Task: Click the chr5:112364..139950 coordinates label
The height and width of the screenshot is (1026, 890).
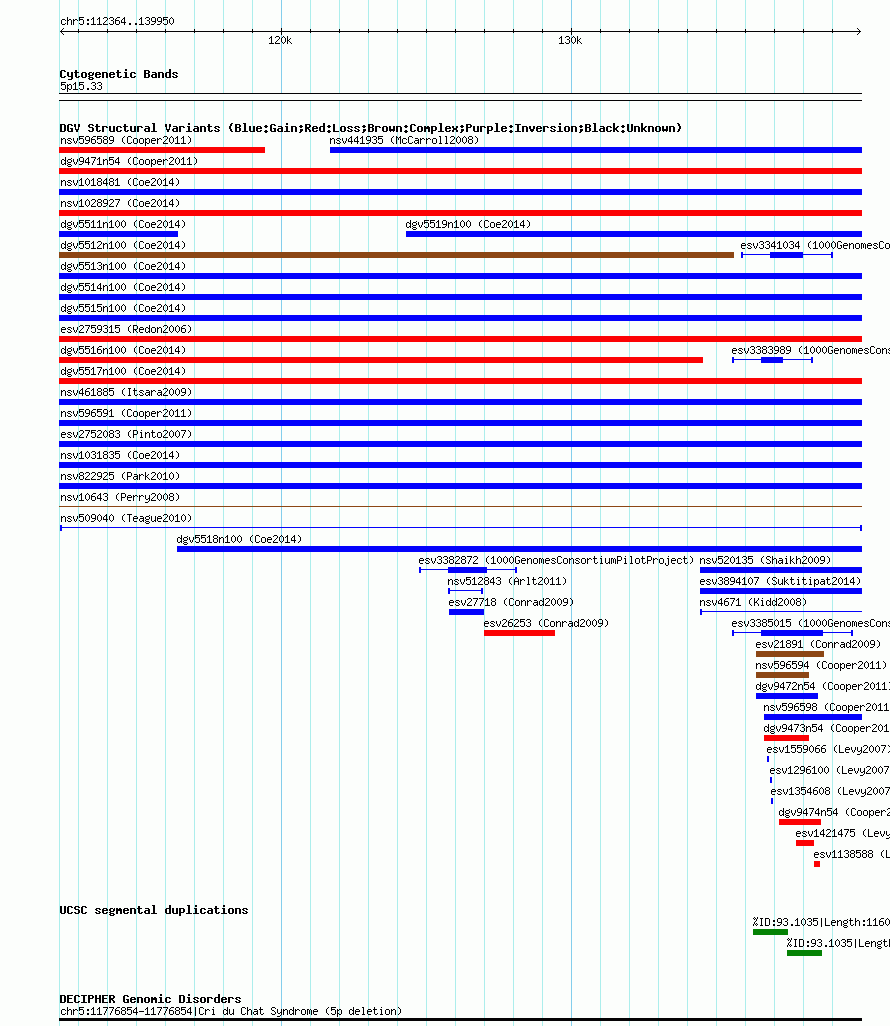Action: [x=117, y=21]
